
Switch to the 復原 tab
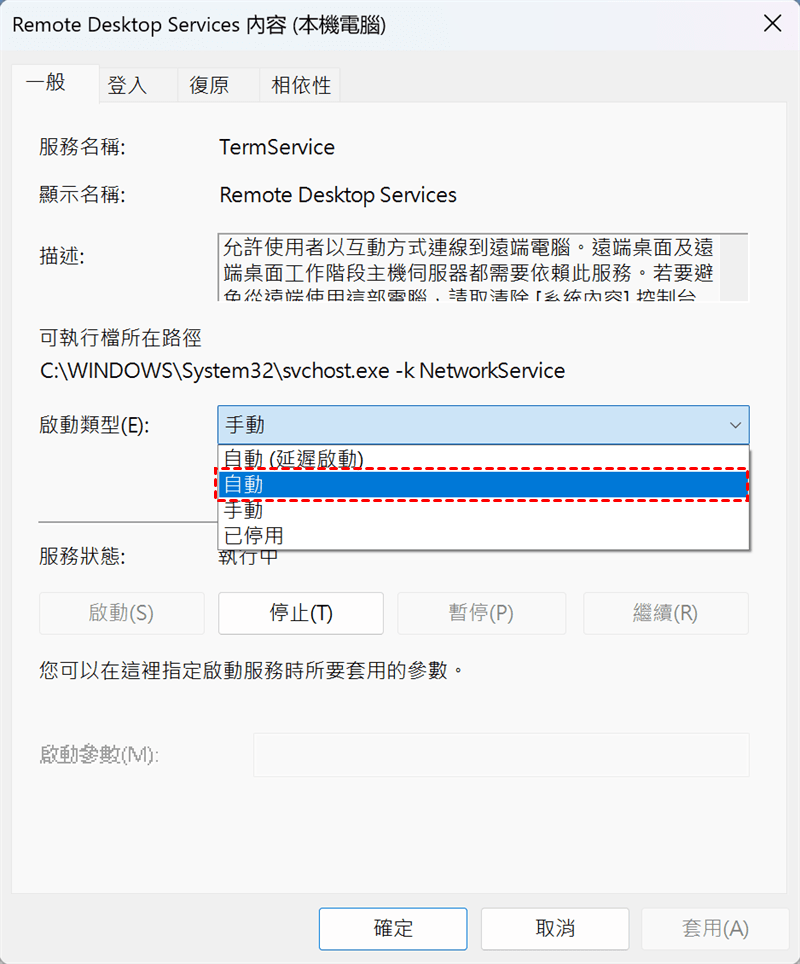tap(209, 86)
